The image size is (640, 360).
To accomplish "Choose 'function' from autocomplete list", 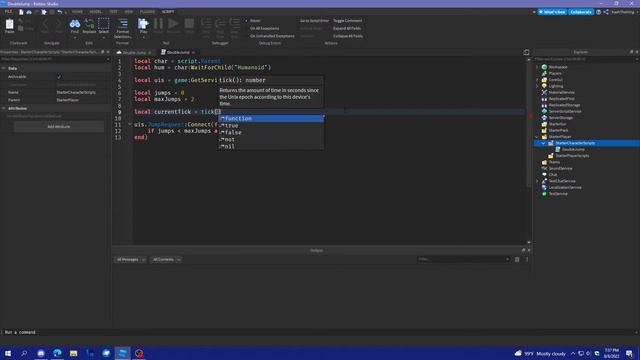I will click(271, 119).
